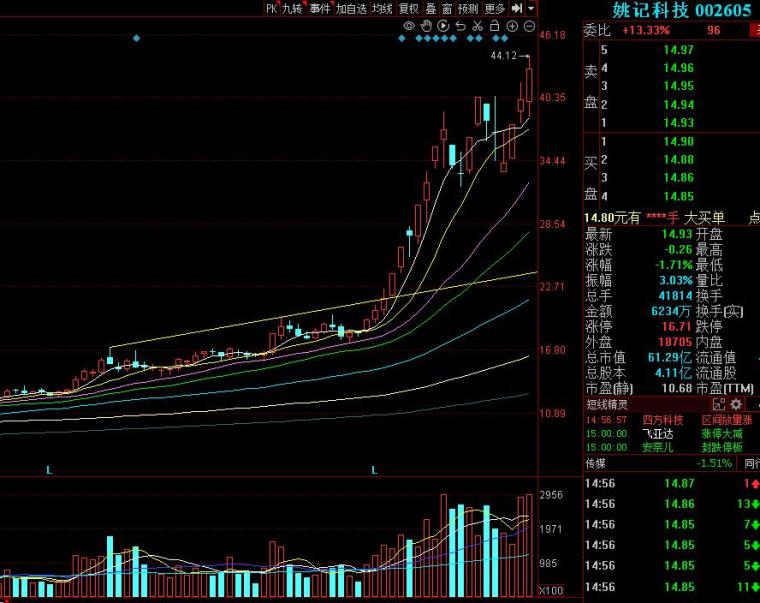This screenshot has height=603, width=760.
Task: Select the scissors cut tool
Action: click(477, 26)
